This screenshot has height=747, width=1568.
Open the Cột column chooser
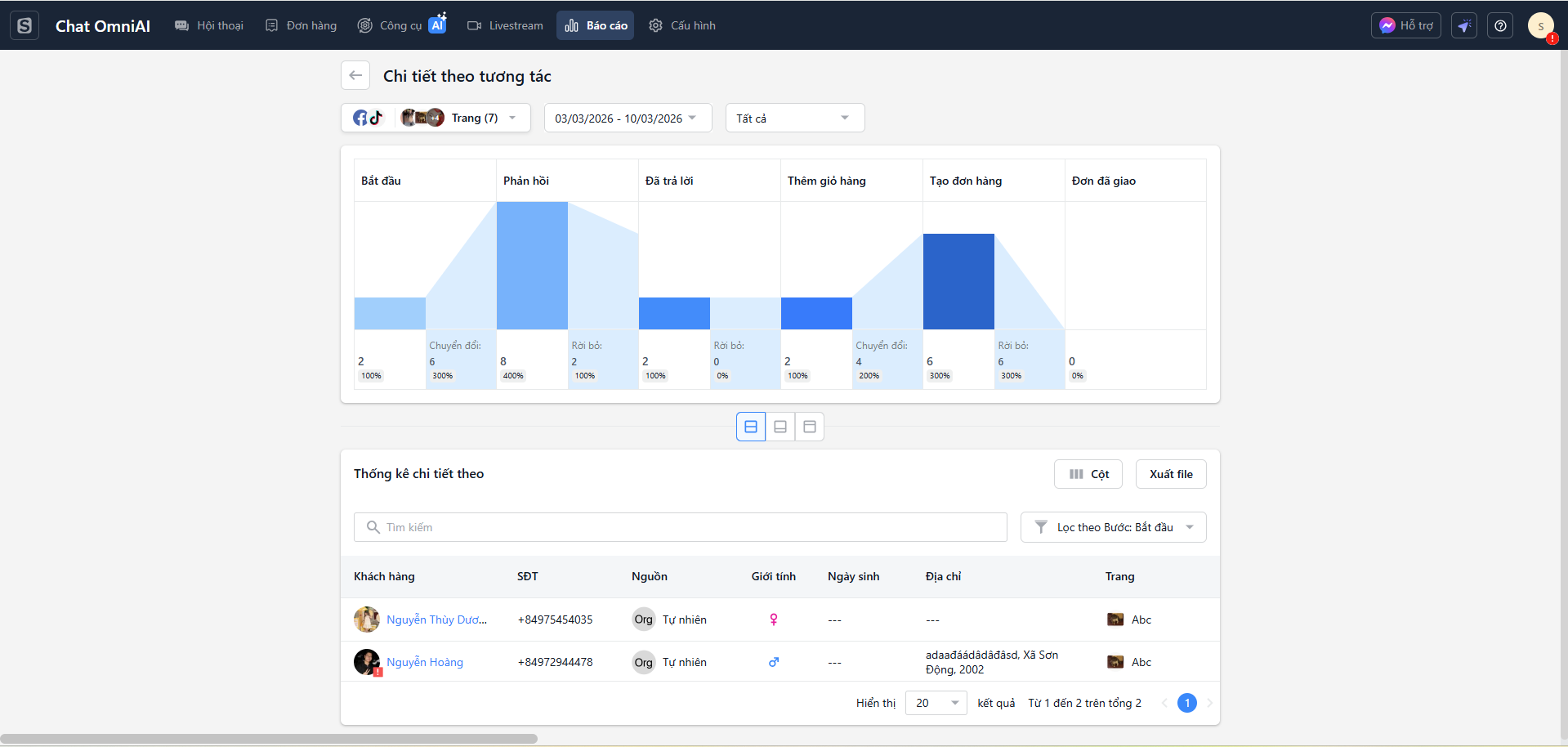(1088, 474)
